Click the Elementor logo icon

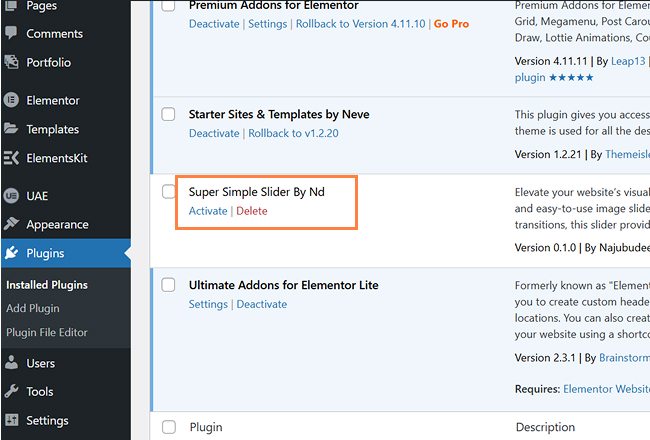pyautogui.click(x=12, y=100)
